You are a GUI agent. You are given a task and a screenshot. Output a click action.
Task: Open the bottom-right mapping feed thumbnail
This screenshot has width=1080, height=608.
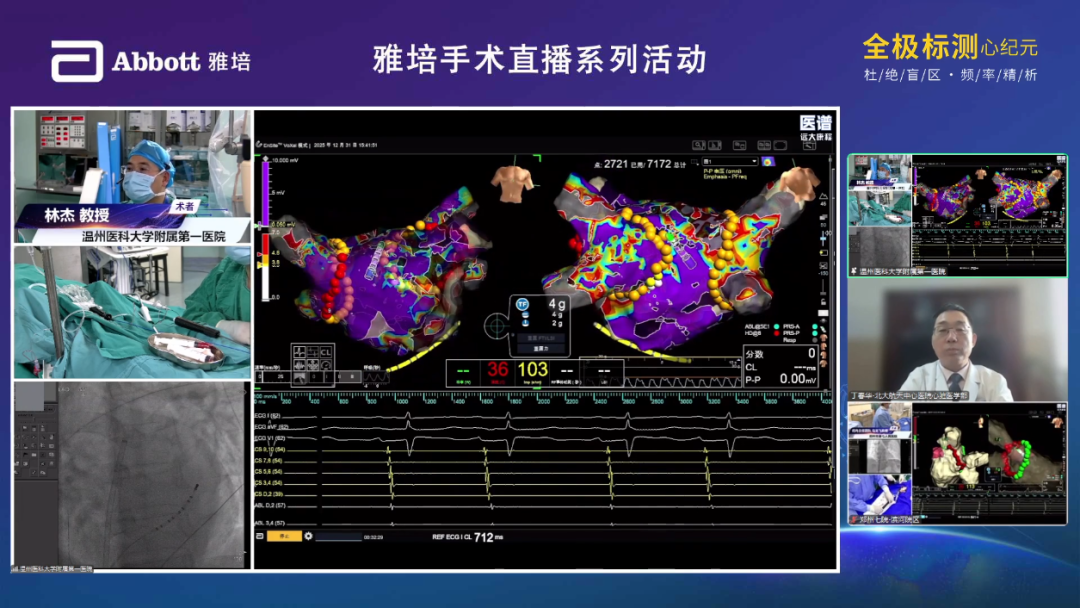point(957,464)
